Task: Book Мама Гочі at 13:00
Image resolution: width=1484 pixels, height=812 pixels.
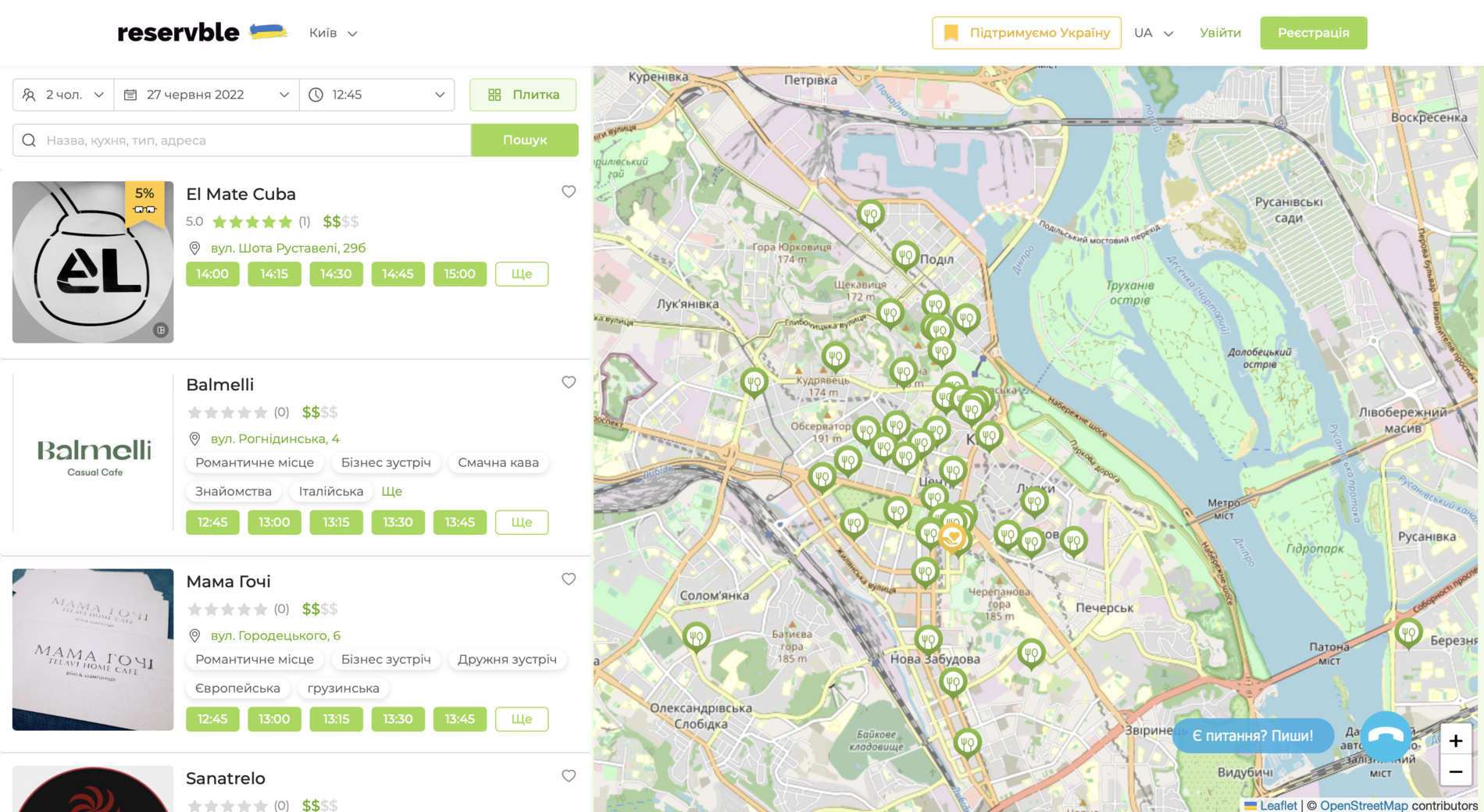Action: coord(274,719)
